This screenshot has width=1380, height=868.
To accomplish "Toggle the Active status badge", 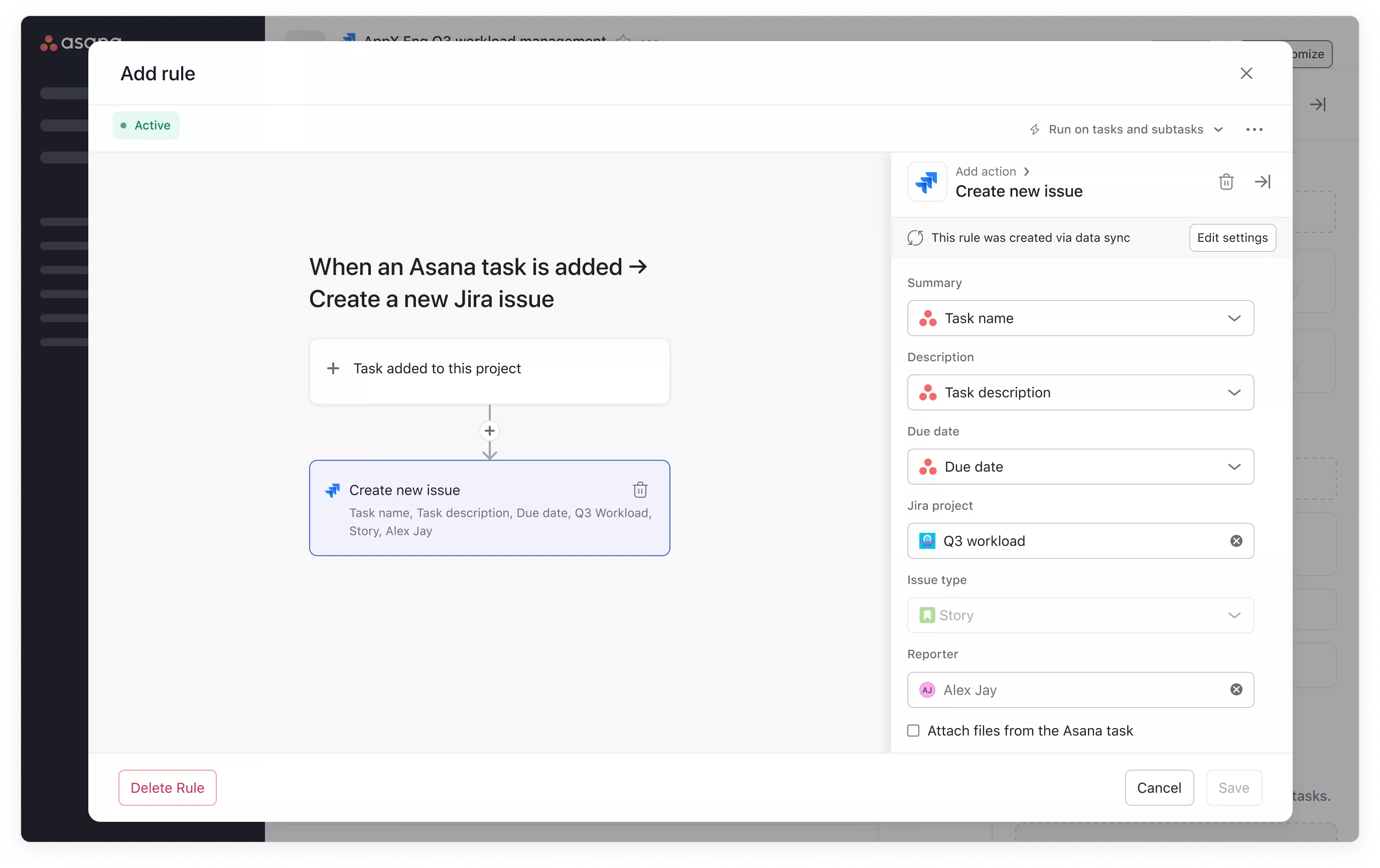I will click(x=146, y=125).
